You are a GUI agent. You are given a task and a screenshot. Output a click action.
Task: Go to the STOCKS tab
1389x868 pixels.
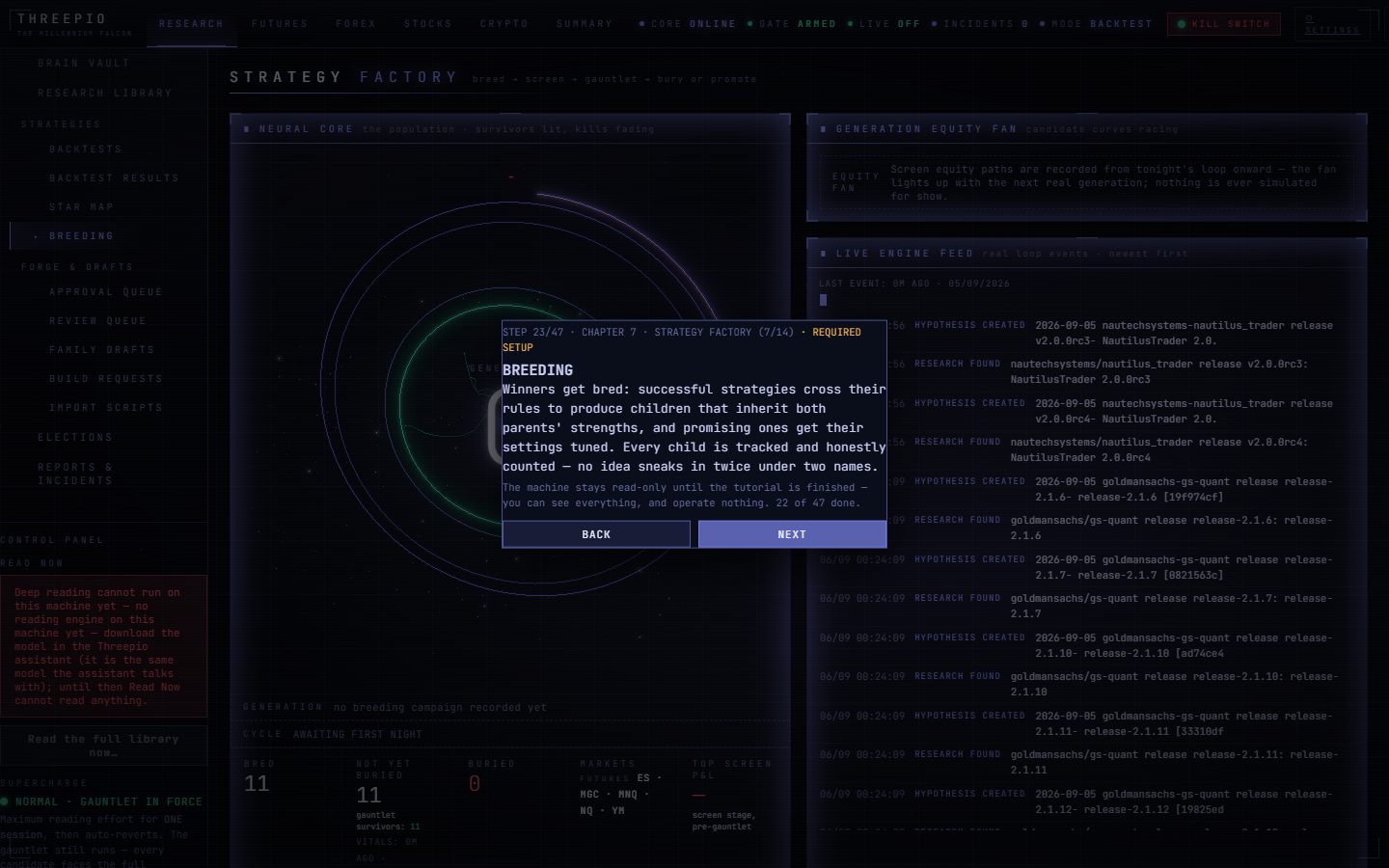tap(428, 24)
